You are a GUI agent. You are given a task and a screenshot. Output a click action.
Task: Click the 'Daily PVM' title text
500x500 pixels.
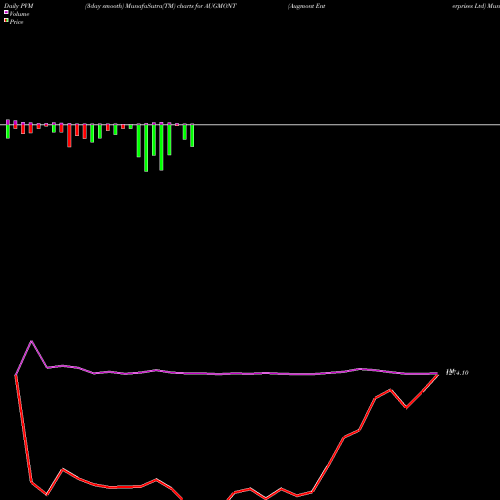pyautogui.click(x=19, y=6)
